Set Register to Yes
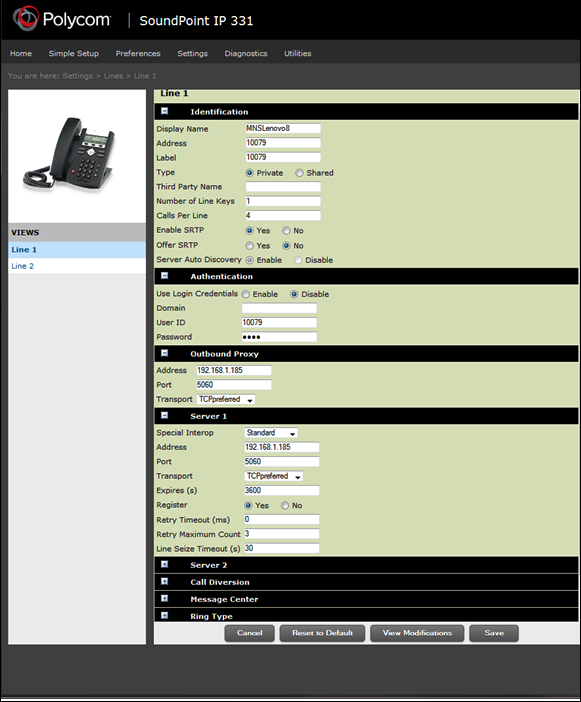Viewport: 581px width, 702px height. pos(248,505)
